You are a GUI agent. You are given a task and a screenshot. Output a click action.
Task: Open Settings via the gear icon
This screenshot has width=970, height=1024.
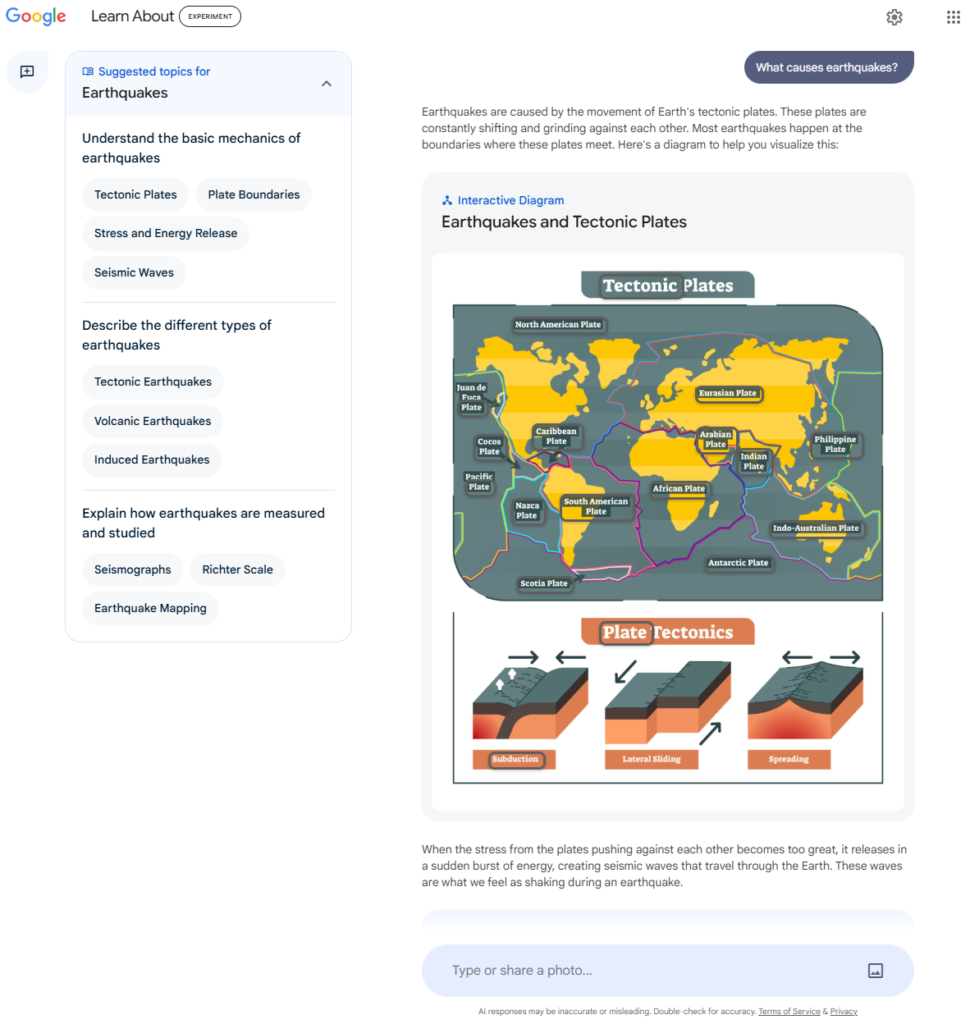(894, 16)
